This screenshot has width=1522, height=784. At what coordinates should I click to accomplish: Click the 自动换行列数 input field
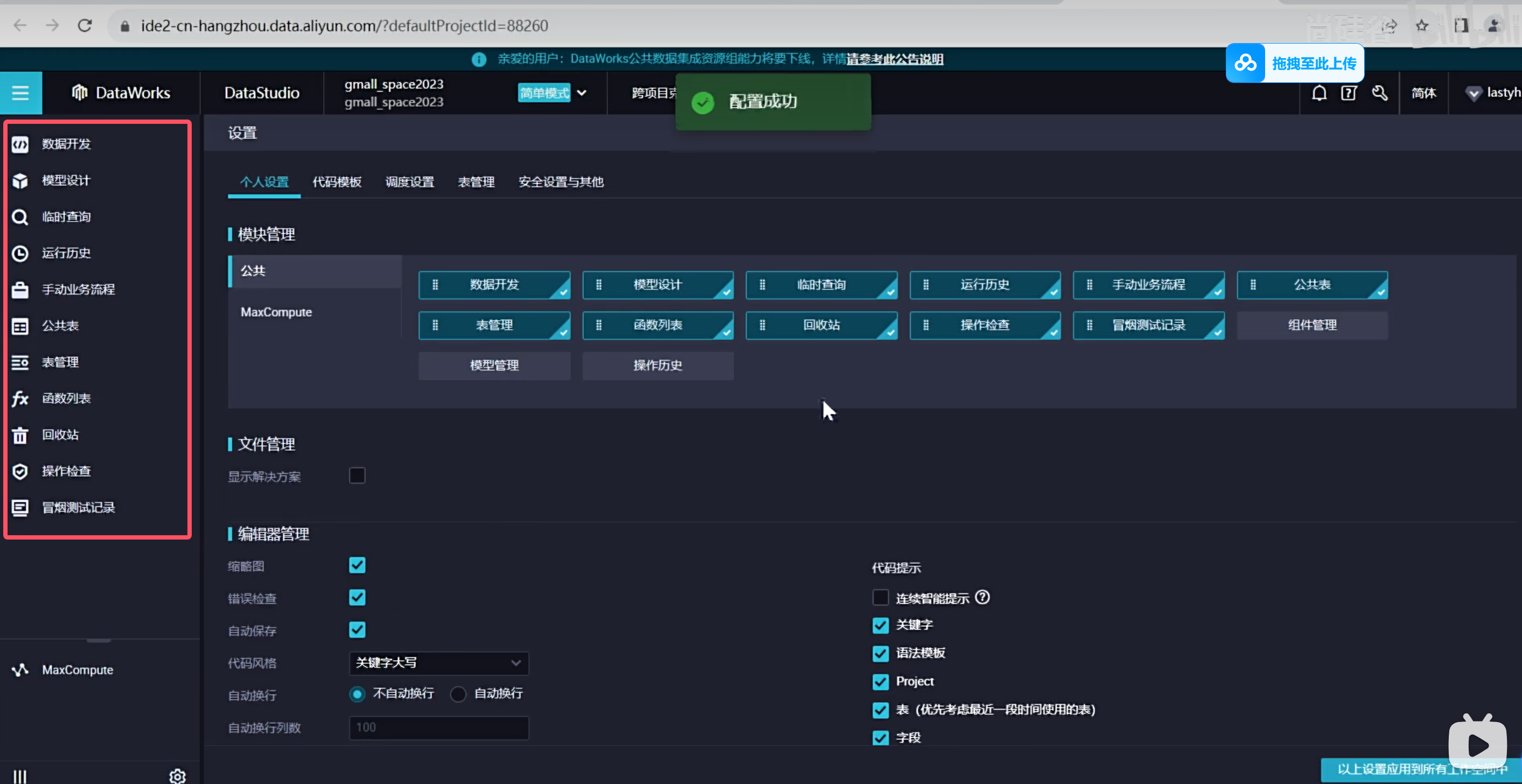click(x=438, y=728)
